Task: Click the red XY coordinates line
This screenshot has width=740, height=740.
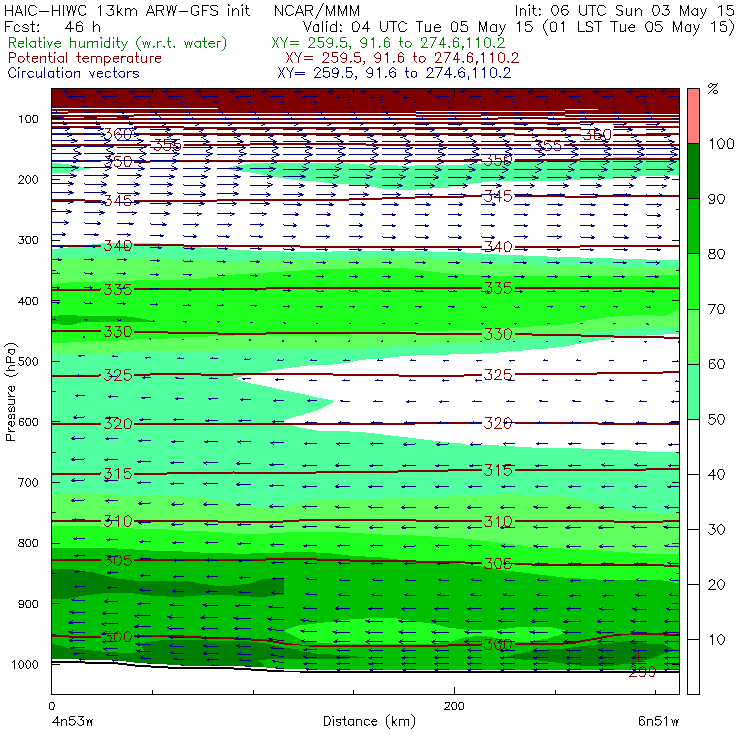Action: pos(402,58)
